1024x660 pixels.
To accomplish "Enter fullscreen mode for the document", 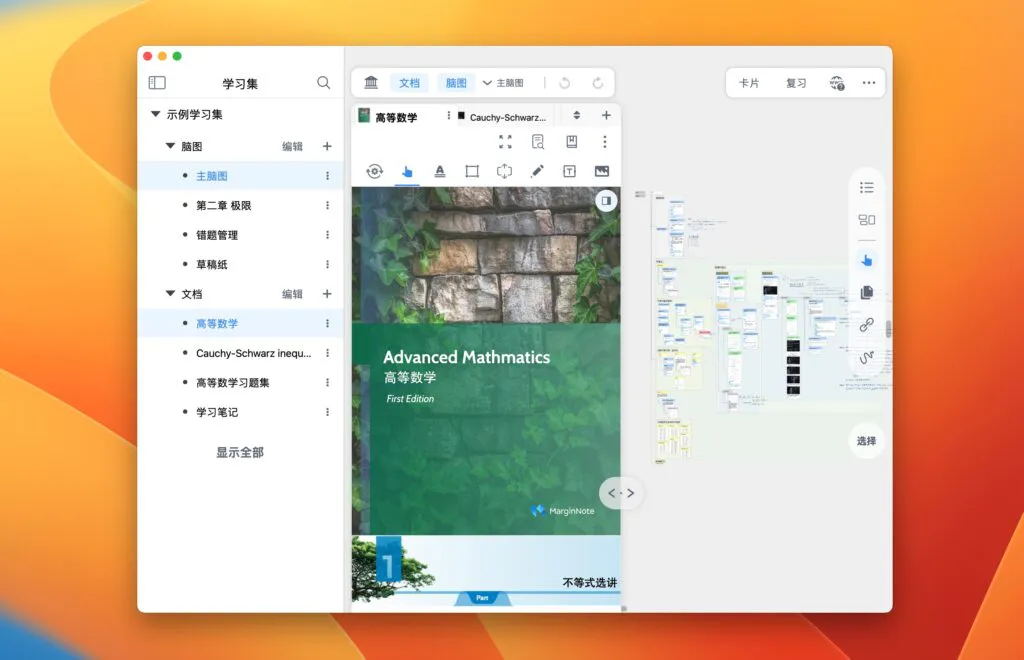I will [505, 142].
